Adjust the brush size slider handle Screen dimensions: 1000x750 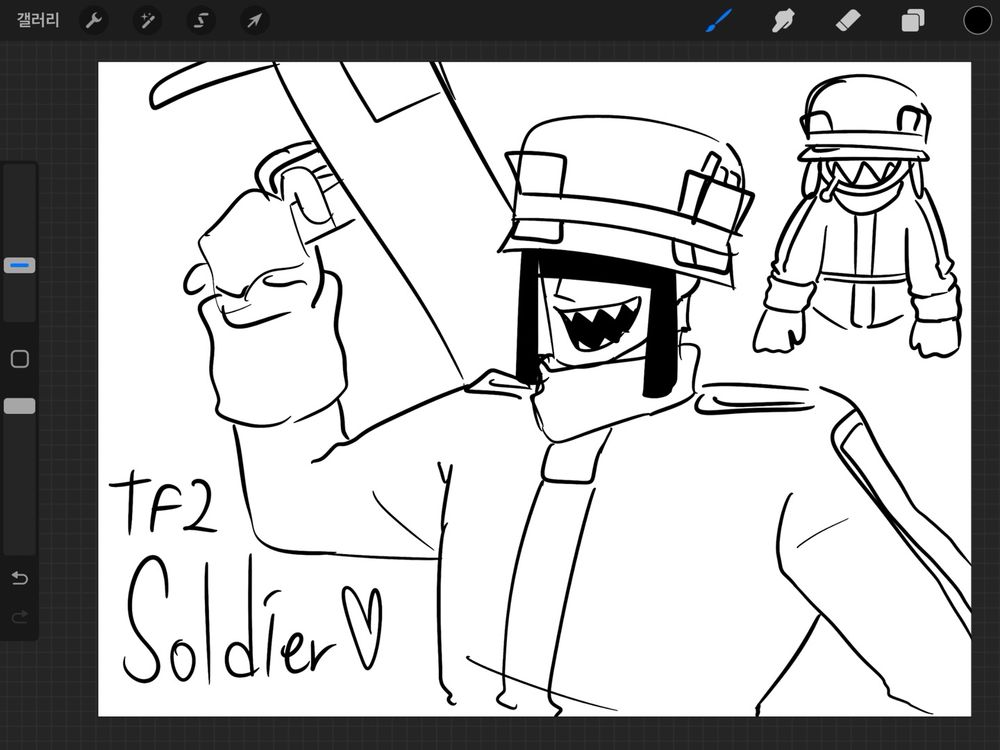coord(20,265)
